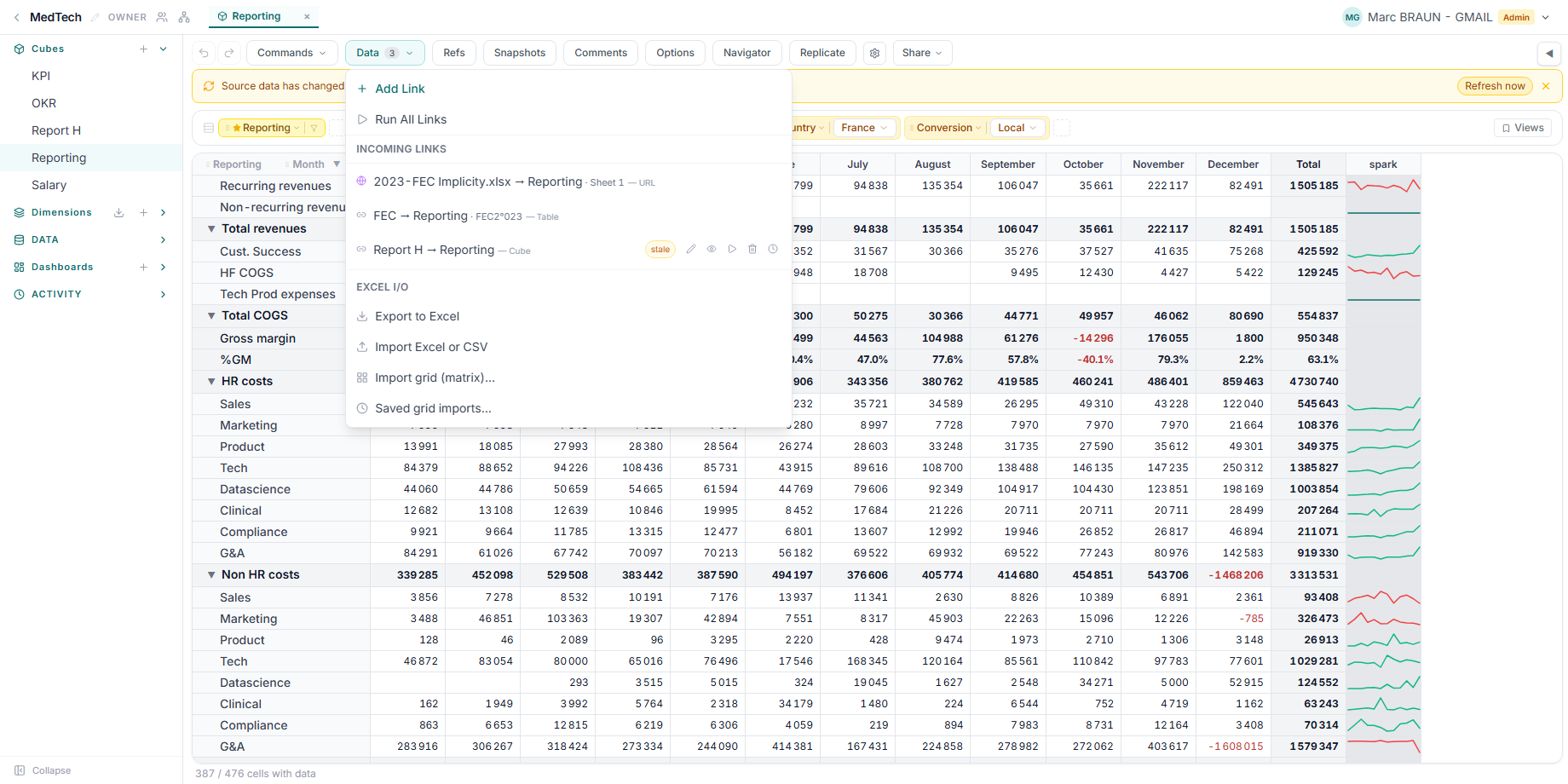Open the hierarchy tree icon in header
This screenshot has width=1568, height=784.
coord(184,17)
